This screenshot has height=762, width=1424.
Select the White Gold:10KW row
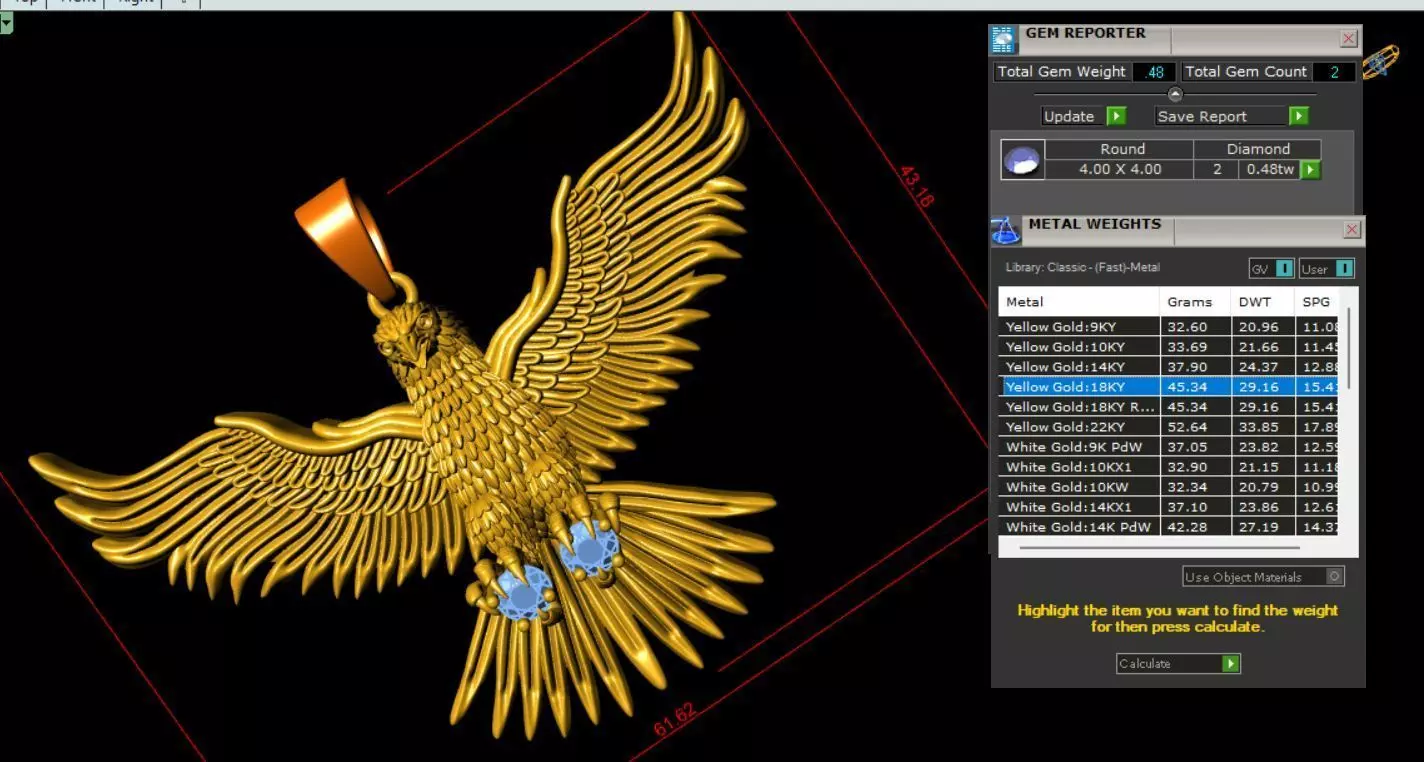tap(1168, 487)
